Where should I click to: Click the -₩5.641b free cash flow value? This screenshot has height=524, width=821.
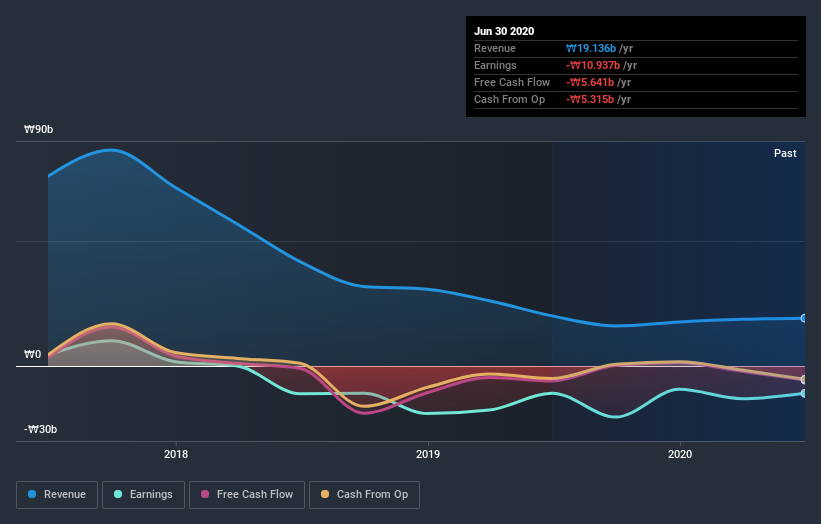590,82
